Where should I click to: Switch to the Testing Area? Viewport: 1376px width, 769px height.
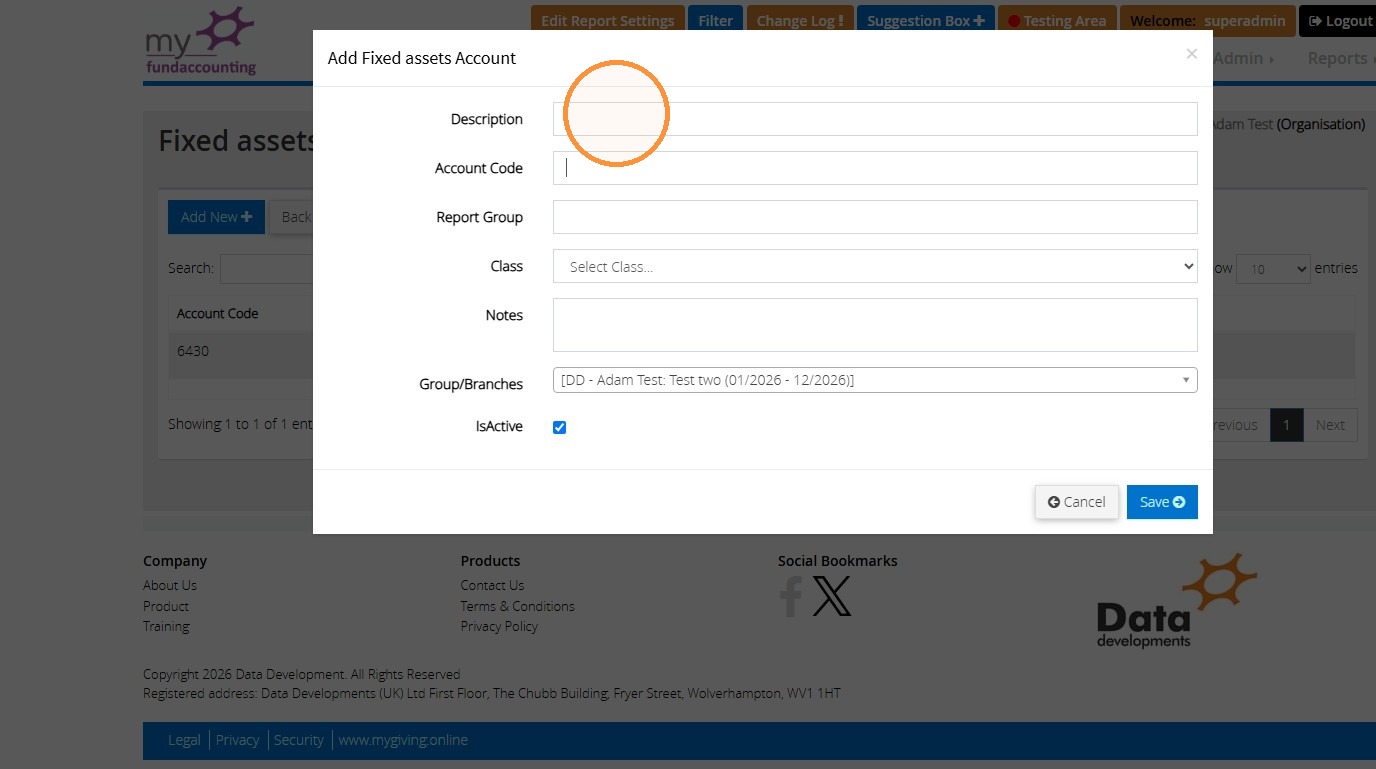tap(1057, 20)
